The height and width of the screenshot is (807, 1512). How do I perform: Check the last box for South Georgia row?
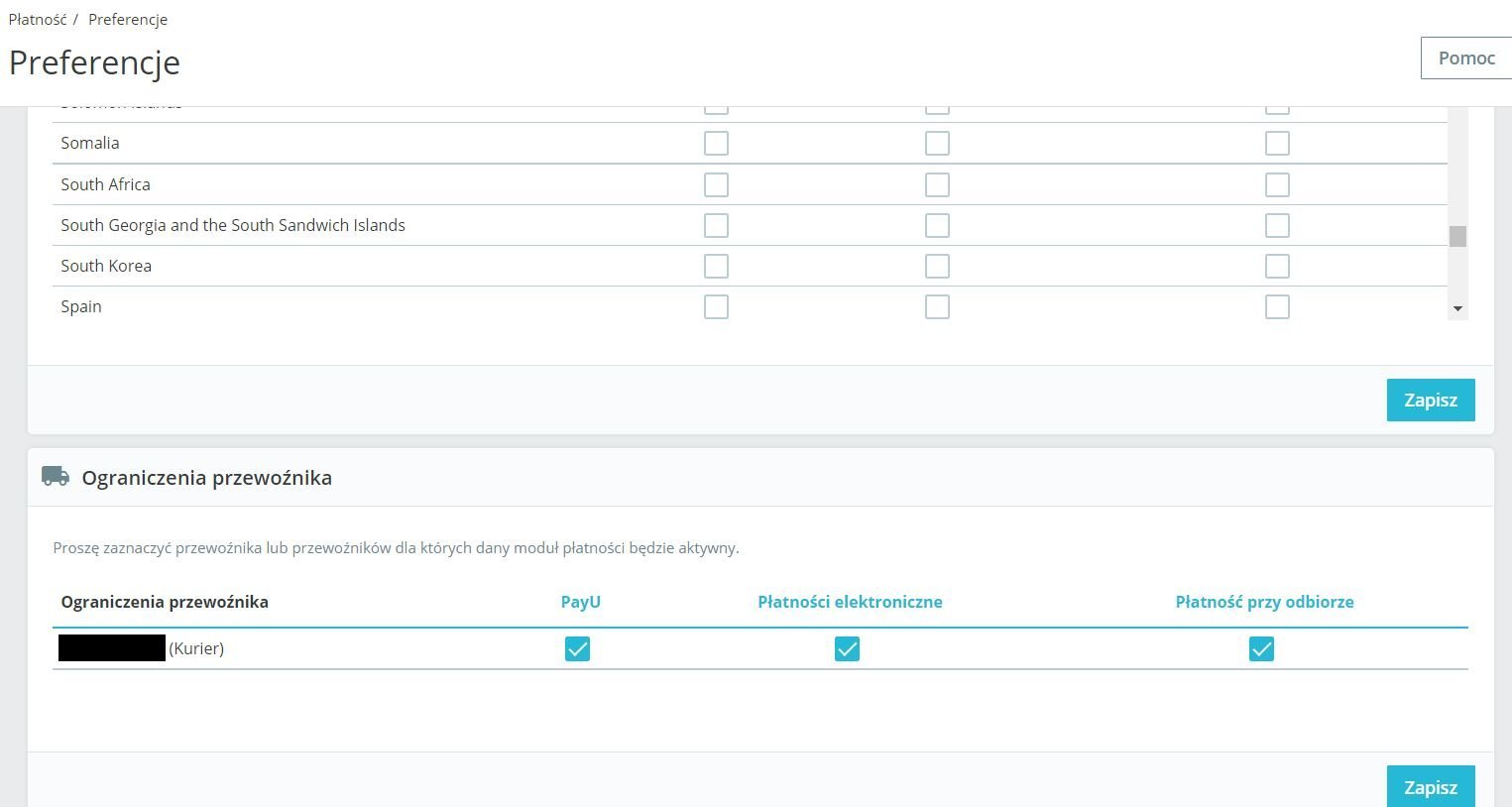pos(1277,226)
